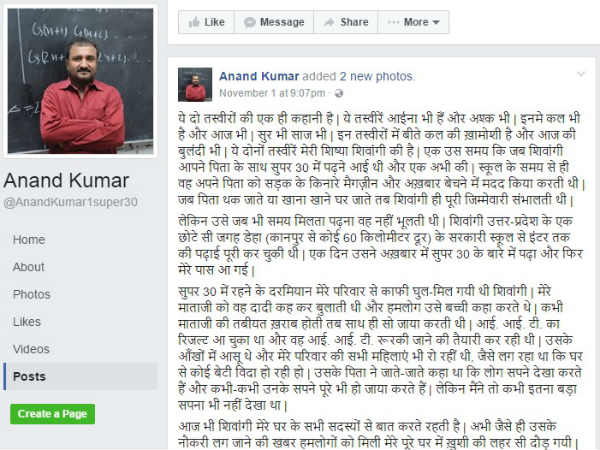Image resolution: width=600 pixels, height=450 pixels.
Task: Expand the post options chevron at top right
Action: (x=581, y=74)
